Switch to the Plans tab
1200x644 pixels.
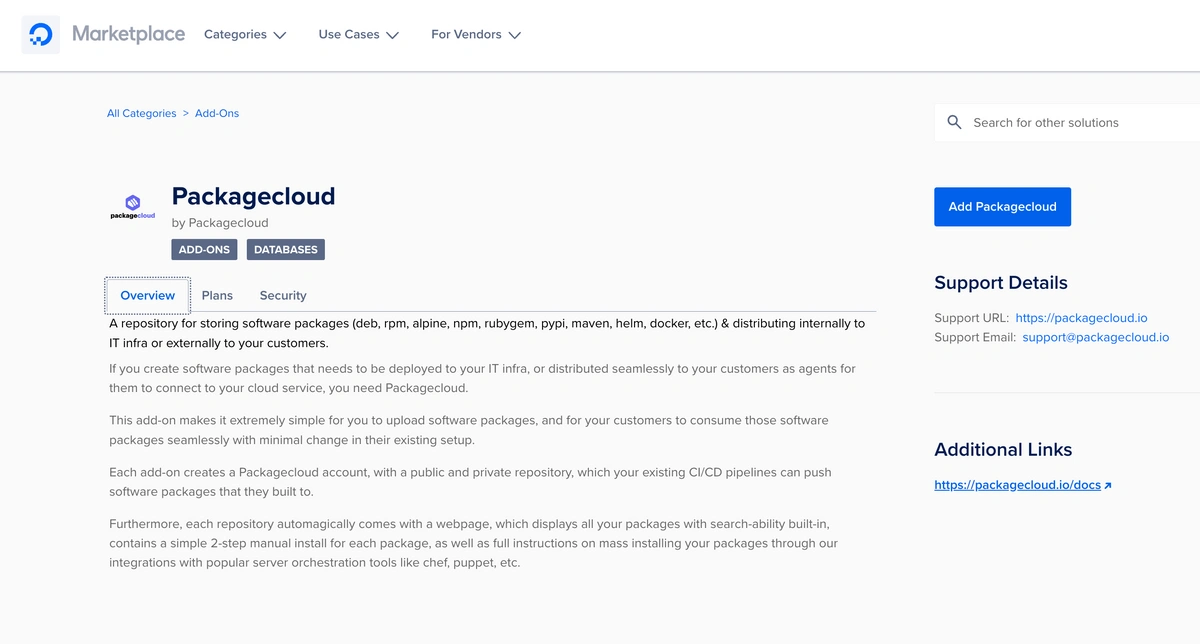(x=217, y=295)
